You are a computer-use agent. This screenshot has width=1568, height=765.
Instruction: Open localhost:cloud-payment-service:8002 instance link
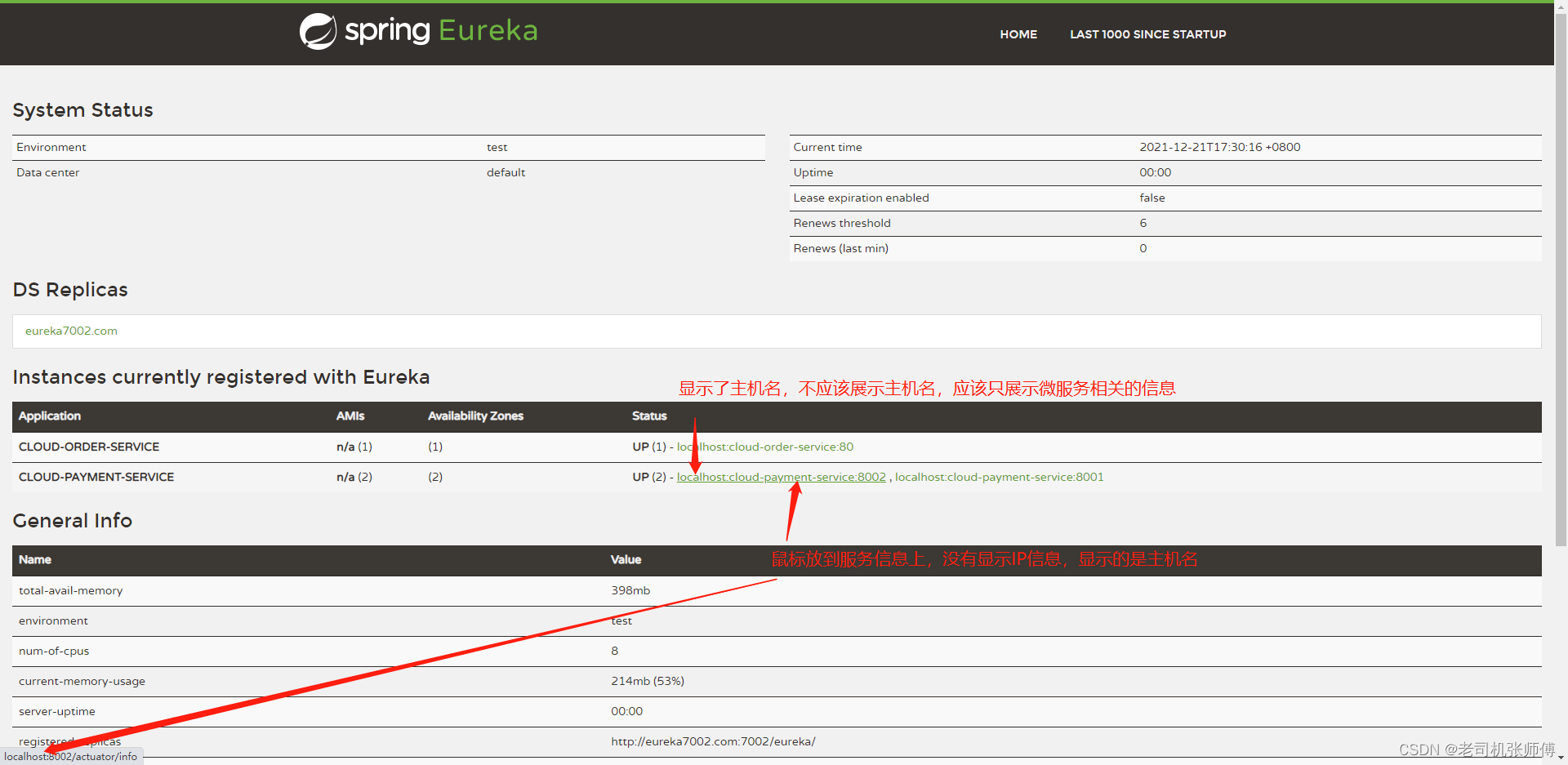pyautogui.click(x=781, y=477)
